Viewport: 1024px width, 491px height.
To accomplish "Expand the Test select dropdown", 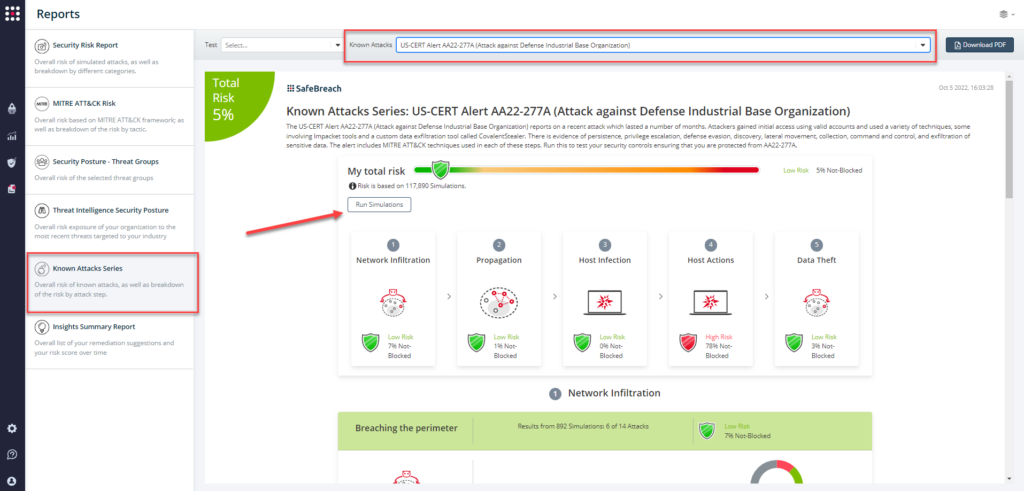I will 281,45.
